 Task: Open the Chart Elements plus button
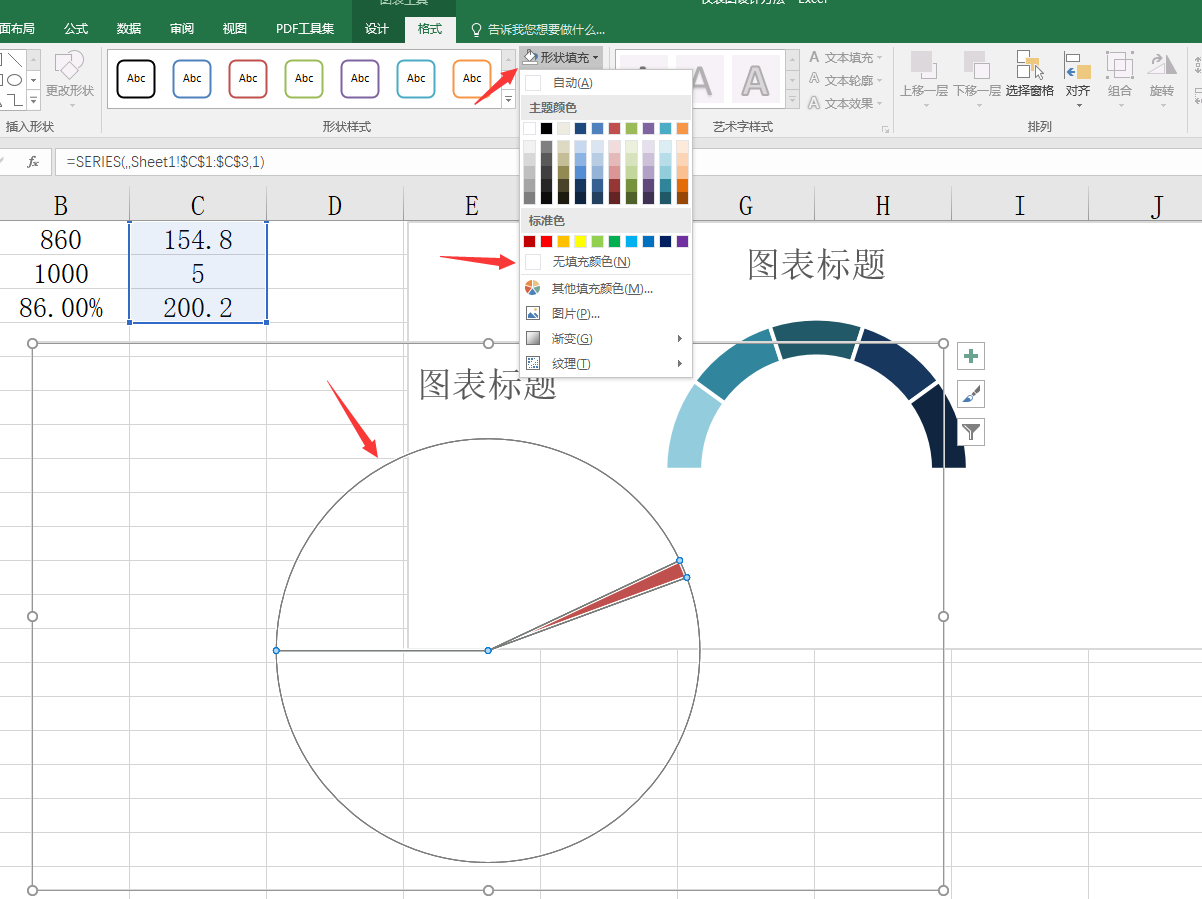tap(971, 356)
